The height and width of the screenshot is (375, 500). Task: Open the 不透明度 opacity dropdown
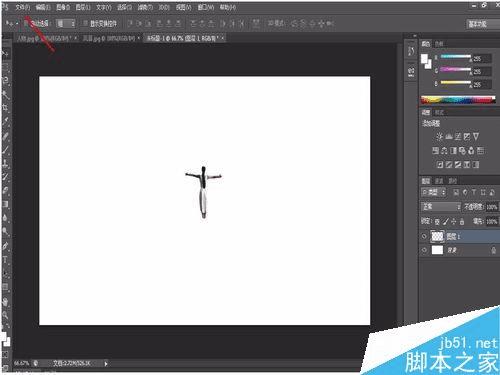492,207
